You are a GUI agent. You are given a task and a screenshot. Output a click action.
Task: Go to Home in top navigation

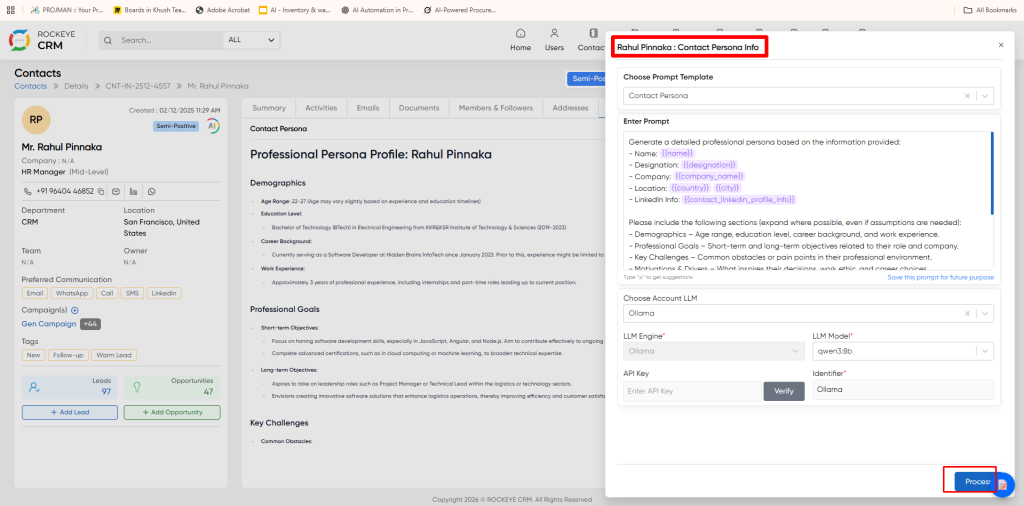pyautogui.click(x=520, y=40)
